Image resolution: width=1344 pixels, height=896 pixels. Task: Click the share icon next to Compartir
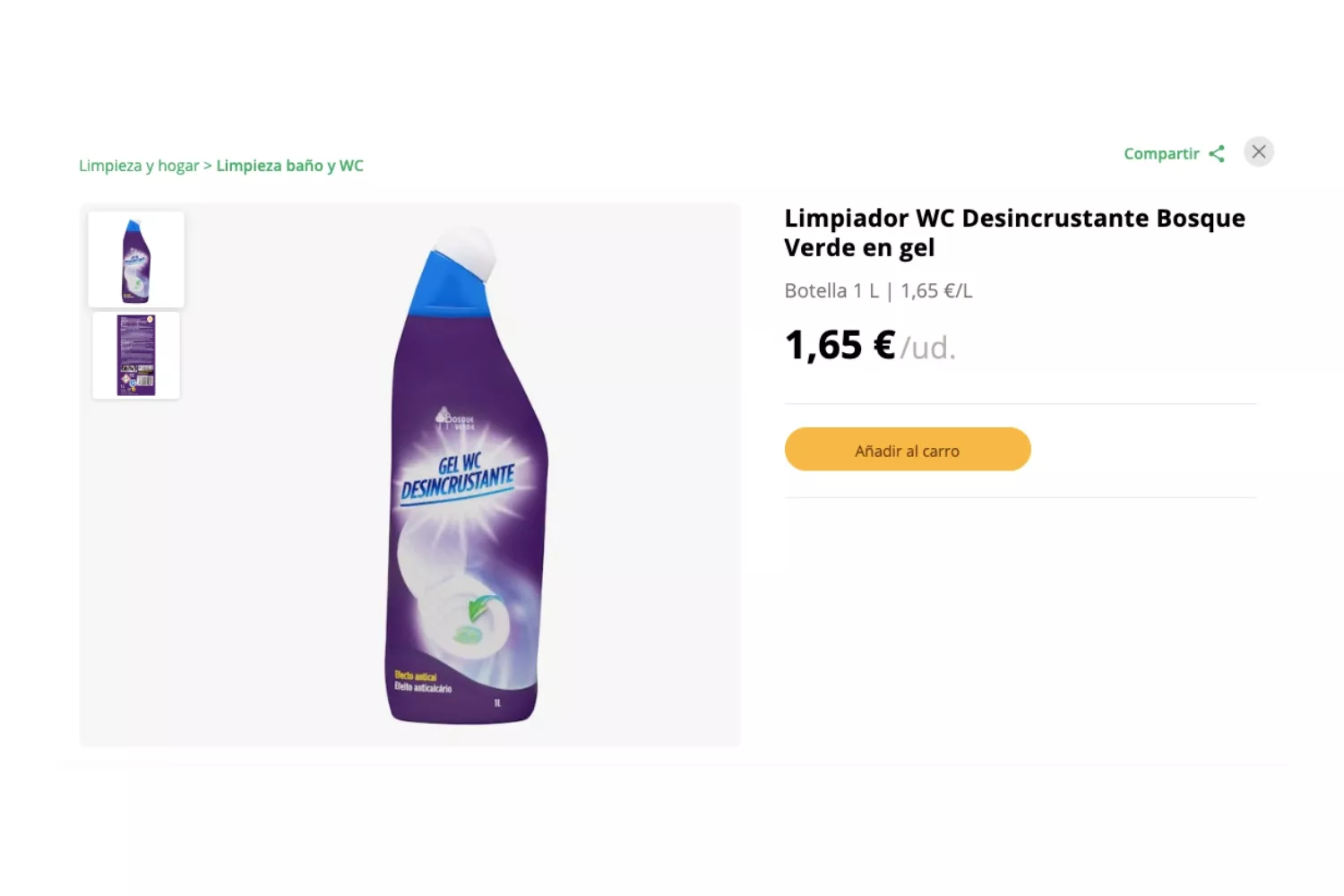pos(1216,153)
